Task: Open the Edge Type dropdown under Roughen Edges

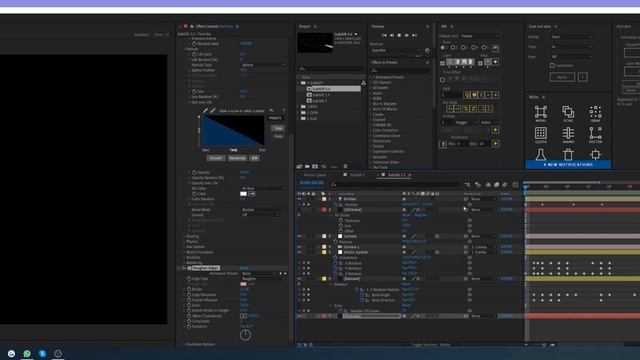Action: (263, 279)
